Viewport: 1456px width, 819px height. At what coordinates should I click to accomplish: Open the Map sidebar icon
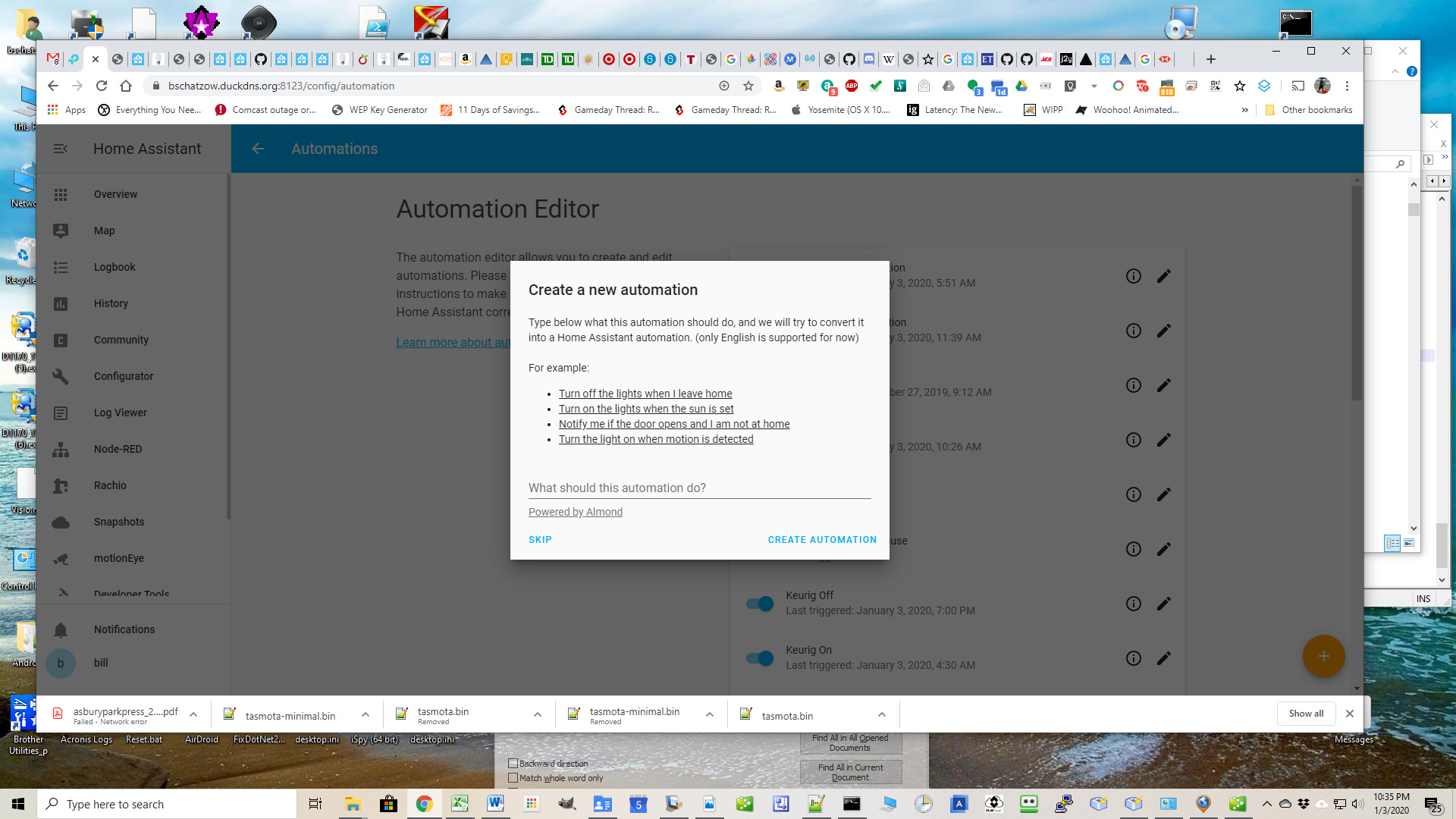click(61, 231)
